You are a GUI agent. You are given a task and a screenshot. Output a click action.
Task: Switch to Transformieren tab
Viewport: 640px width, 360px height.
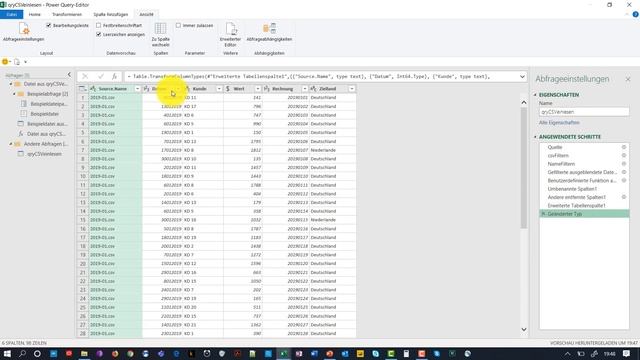67,14
